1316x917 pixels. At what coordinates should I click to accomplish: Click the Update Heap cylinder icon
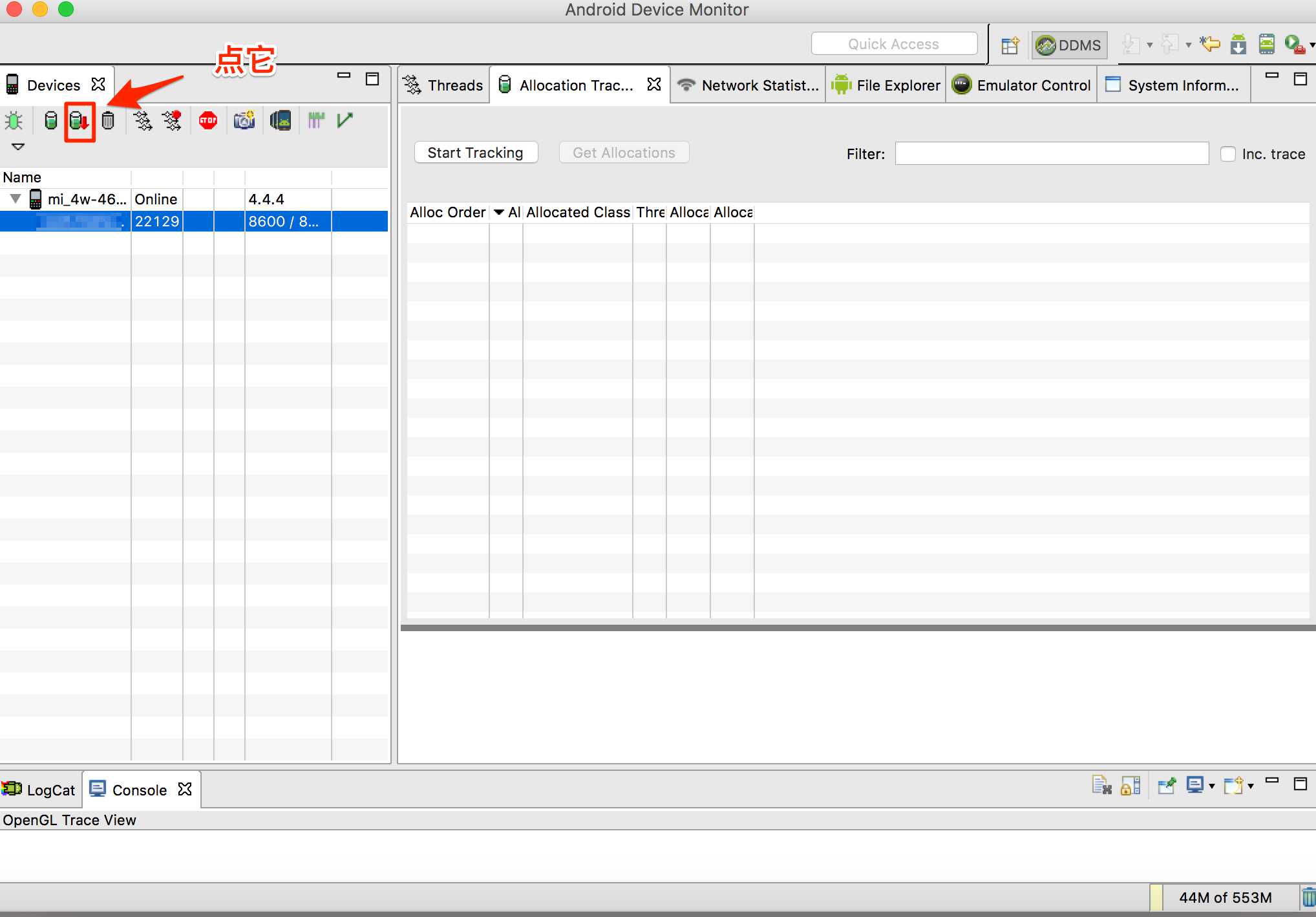(x=50, y=121)
